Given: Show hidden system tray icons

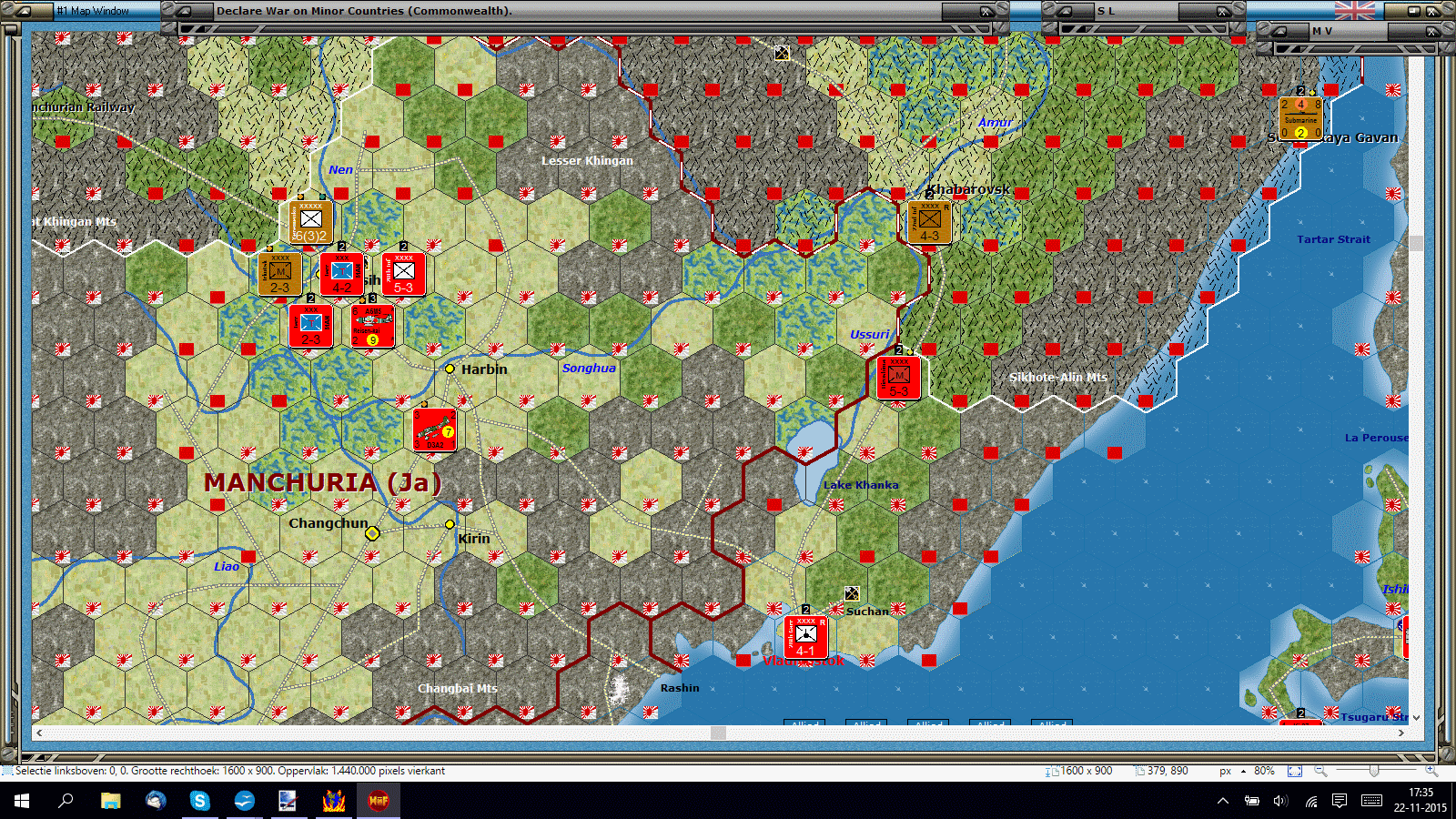Looking at the screenshot, I should tap(1223, 801).
